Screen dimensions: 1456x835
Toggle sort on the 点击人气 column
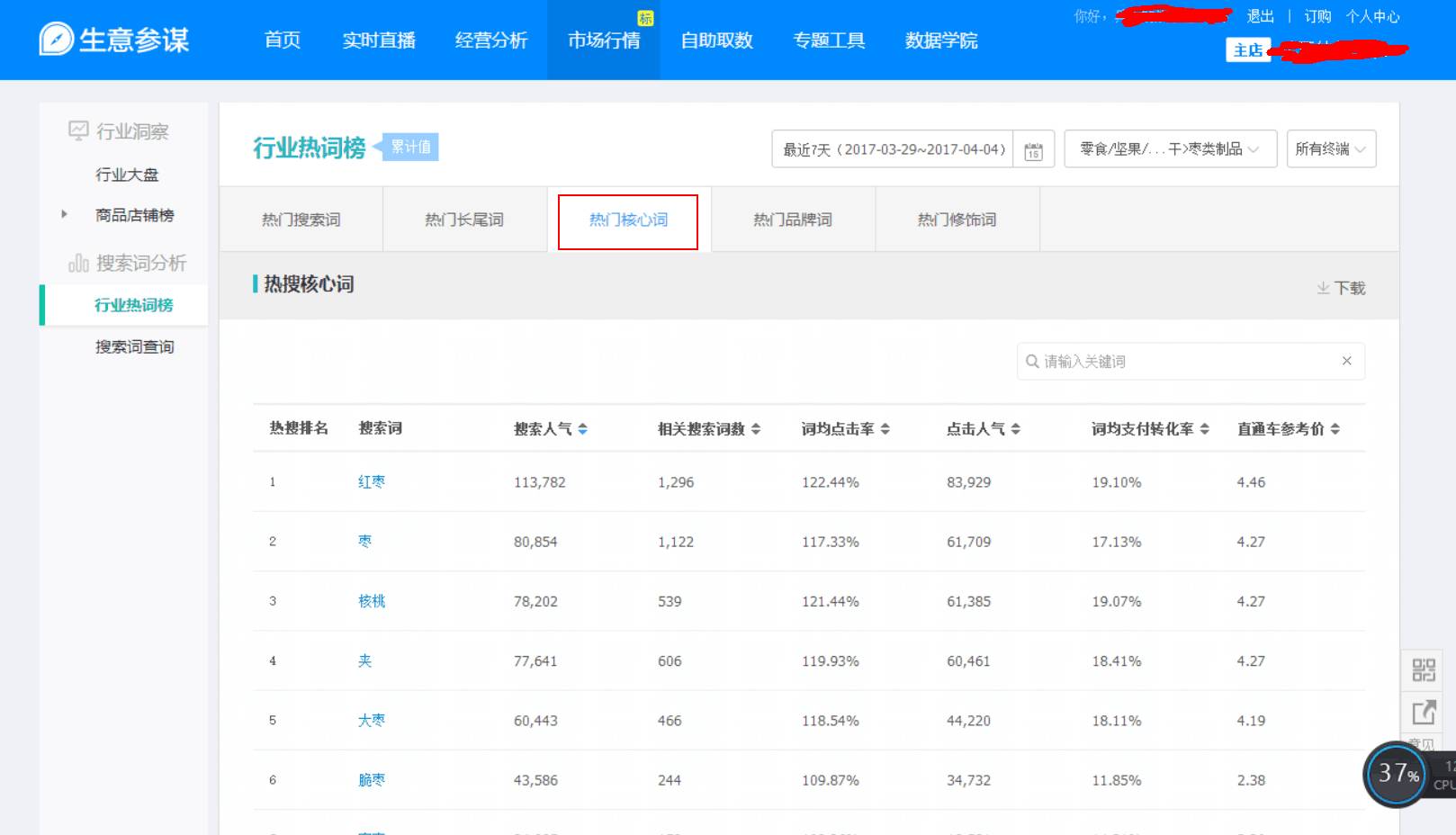click(x=1018, y=428)
